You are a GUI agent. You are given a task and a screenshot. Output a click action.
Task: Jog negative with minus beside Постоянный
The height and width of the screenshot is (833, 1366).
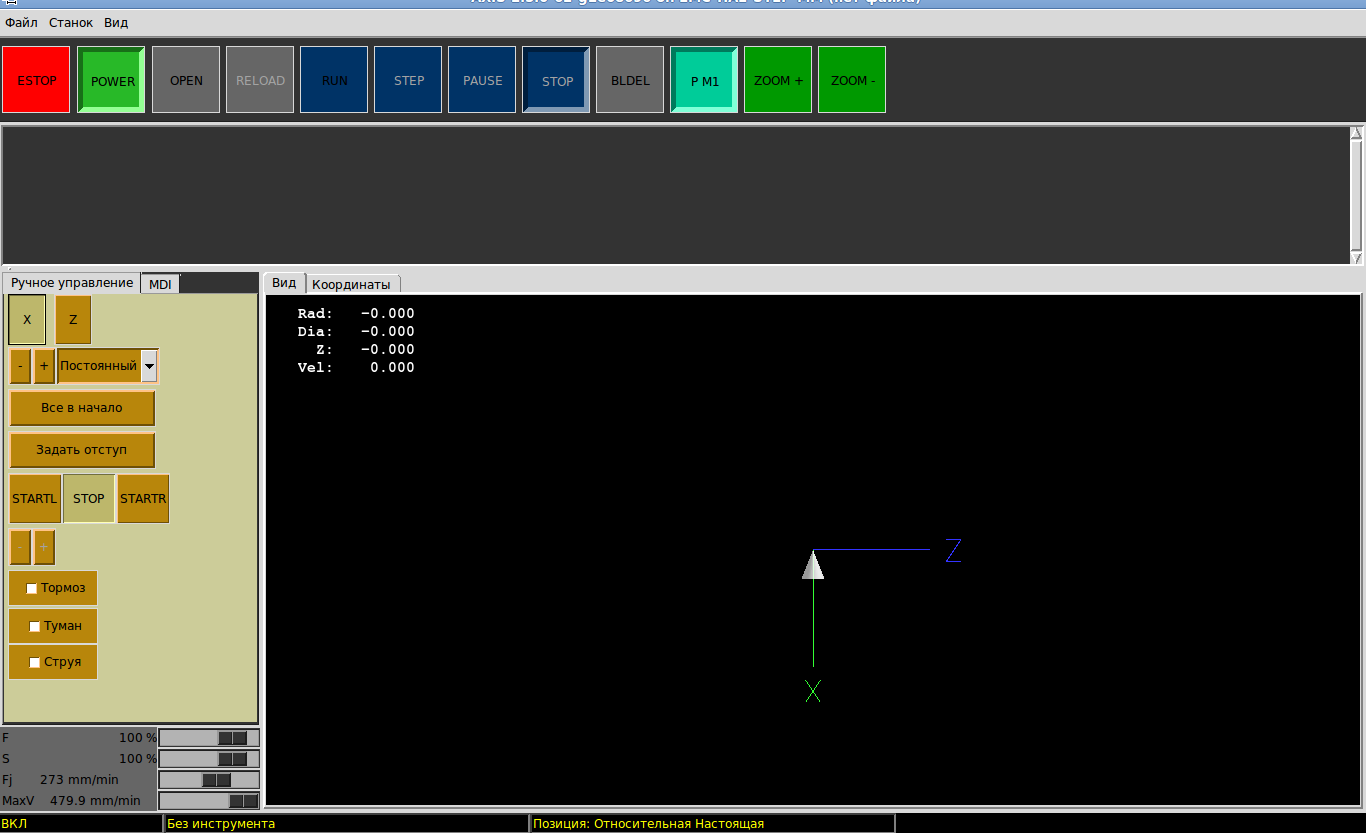click(21, 366)
